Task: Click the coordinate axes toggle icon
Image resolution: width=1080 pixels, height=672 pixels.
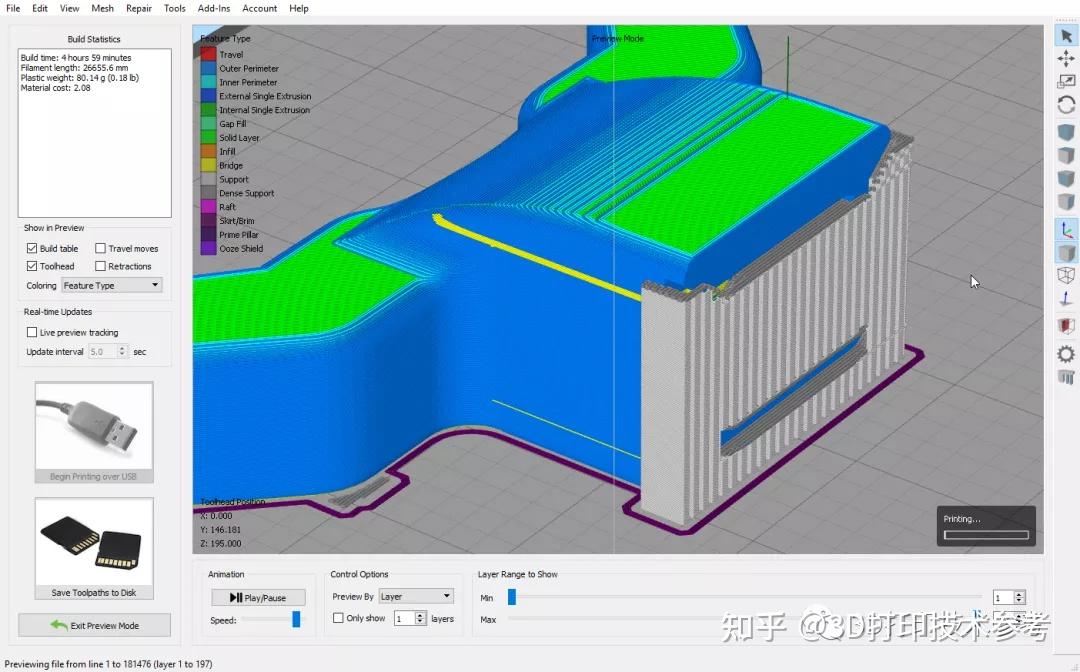Action: (1066, 230)
